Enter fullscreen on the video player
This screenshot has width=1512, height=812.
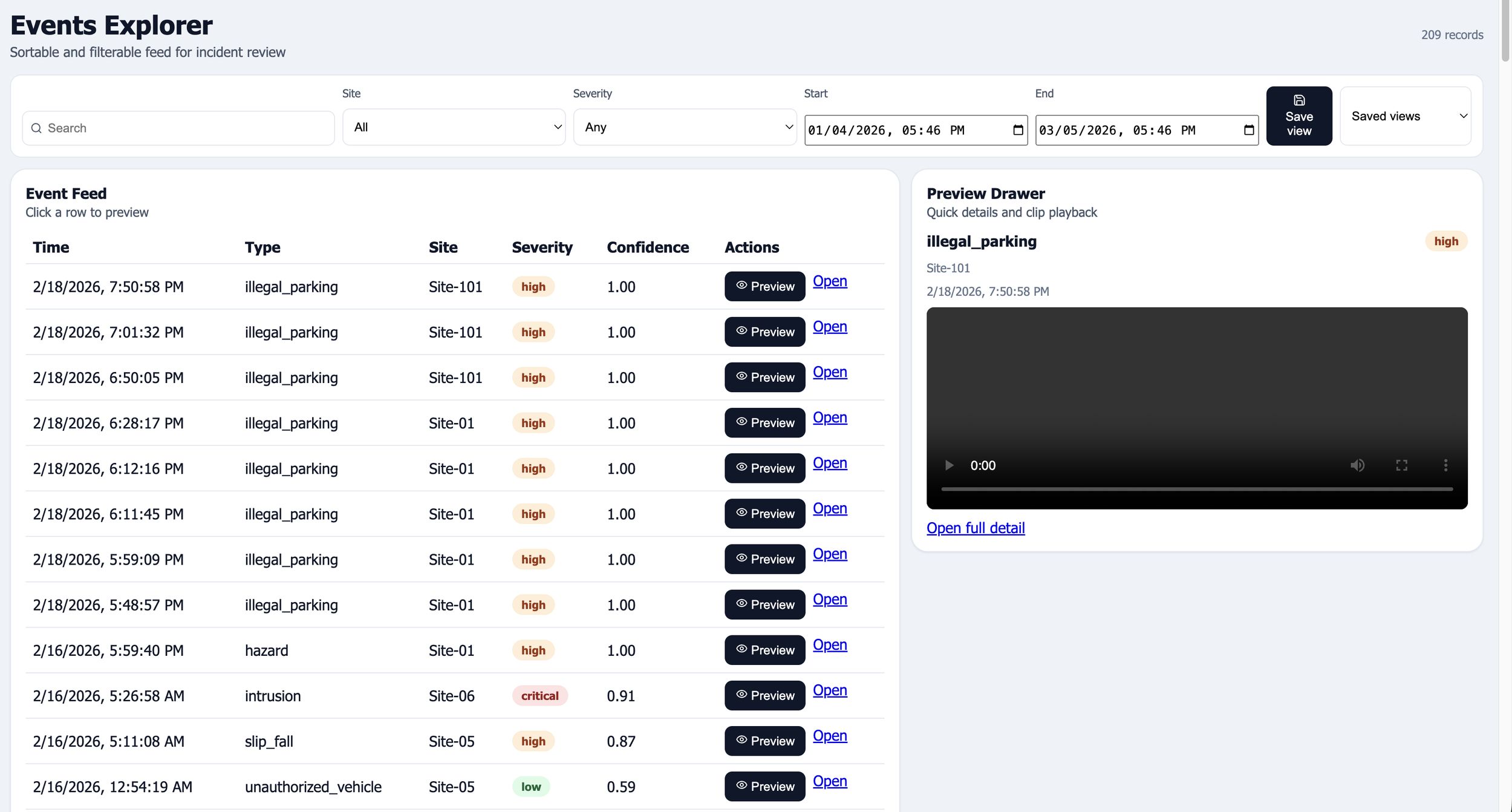1401,465
